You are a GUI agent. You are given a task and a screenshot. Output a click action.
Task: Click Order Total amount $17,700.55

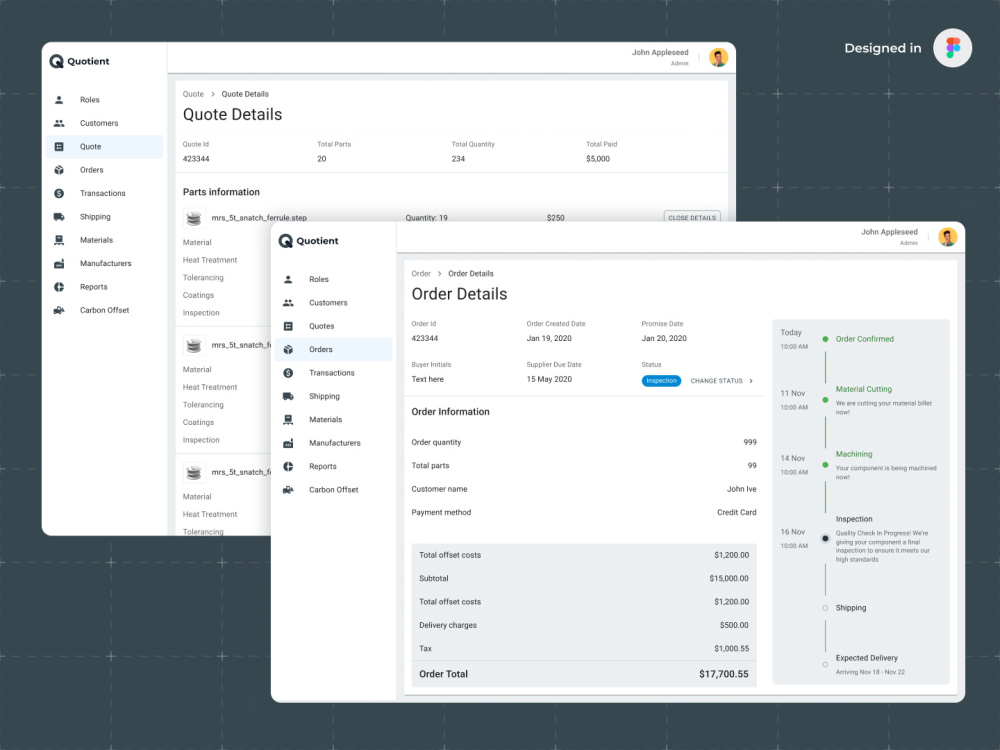pyautogui.click(x=724, y=674)
